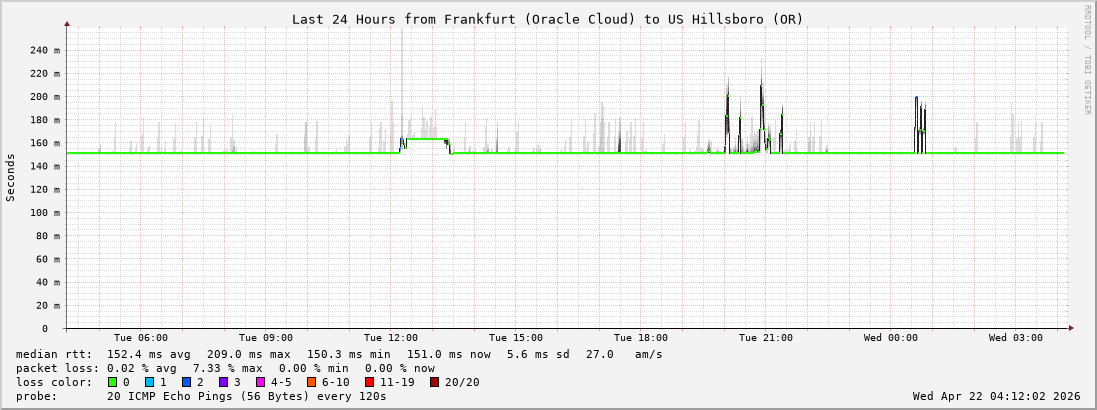Click the light blue loss swatch for 1
The image size is (1097, 410).
coord(150,382)
